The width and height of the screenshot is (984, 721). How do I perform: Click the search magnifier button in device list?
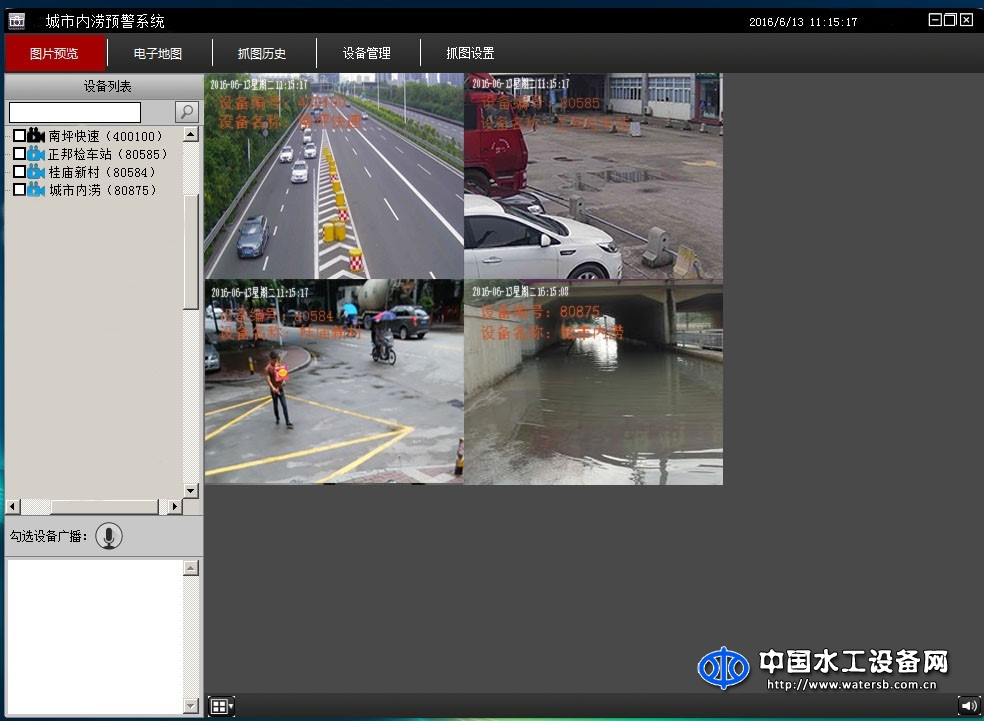click(186, 112)
